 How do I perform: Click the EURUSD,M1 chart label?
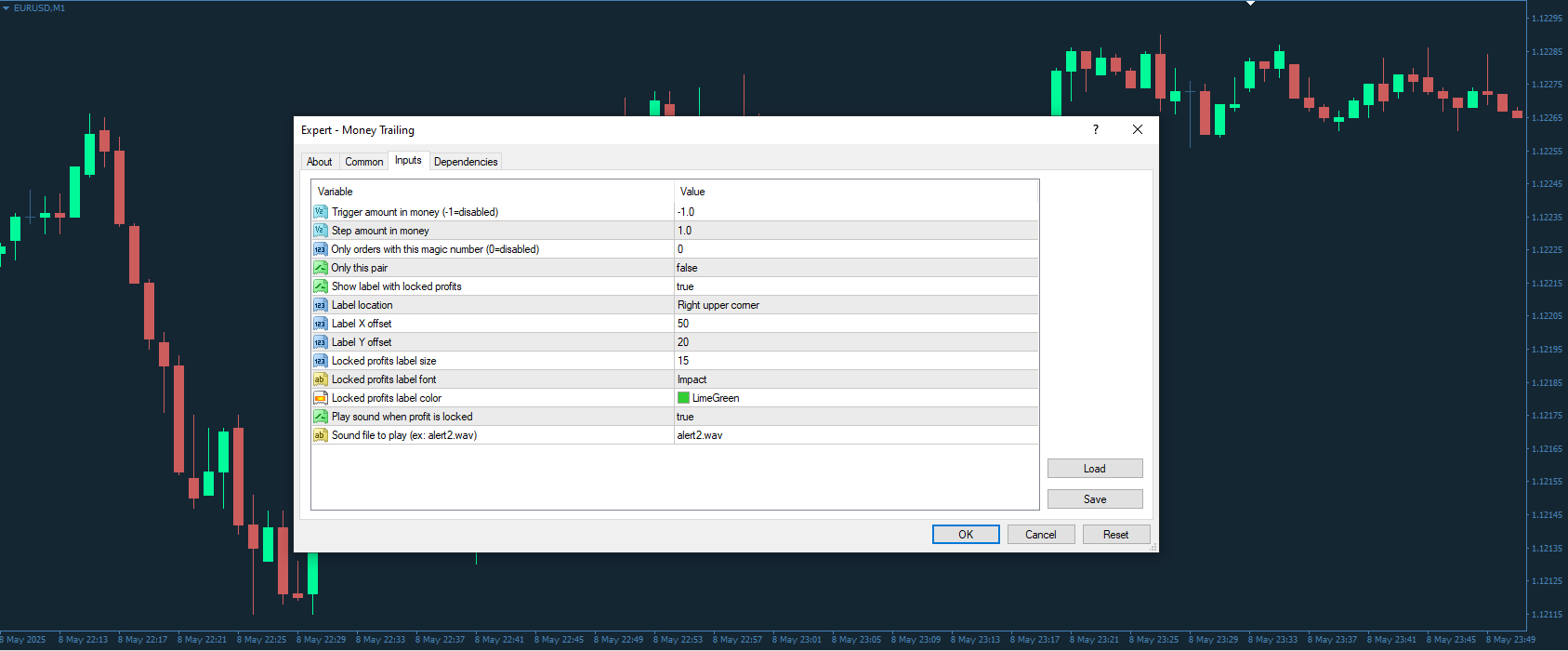pos(39,7)
